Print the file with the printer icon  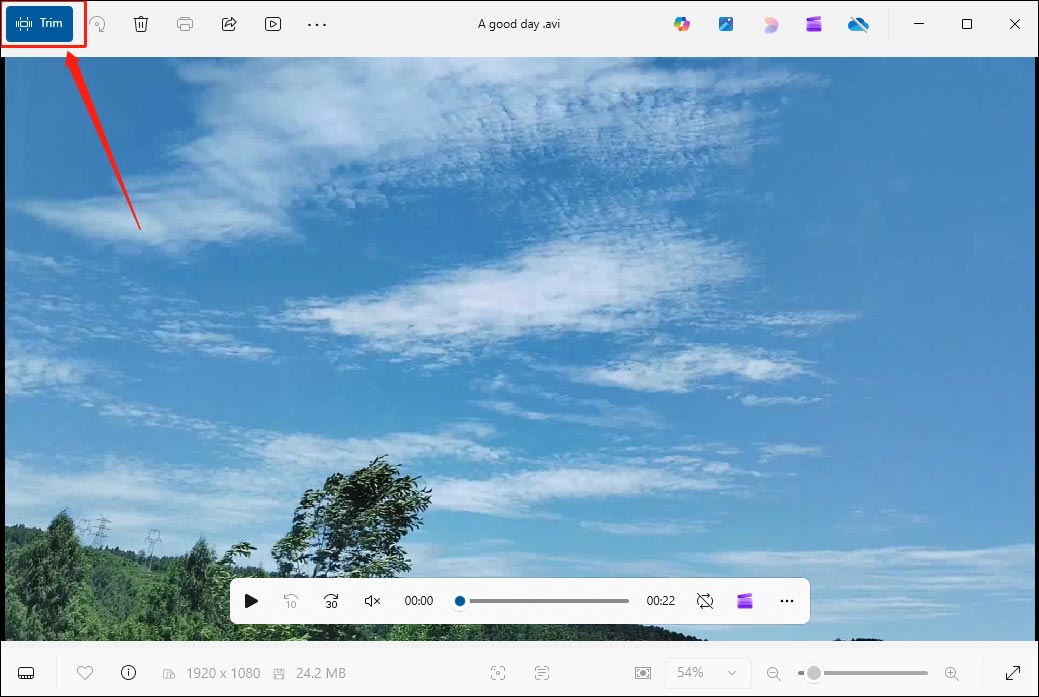(x=185, y=23)
